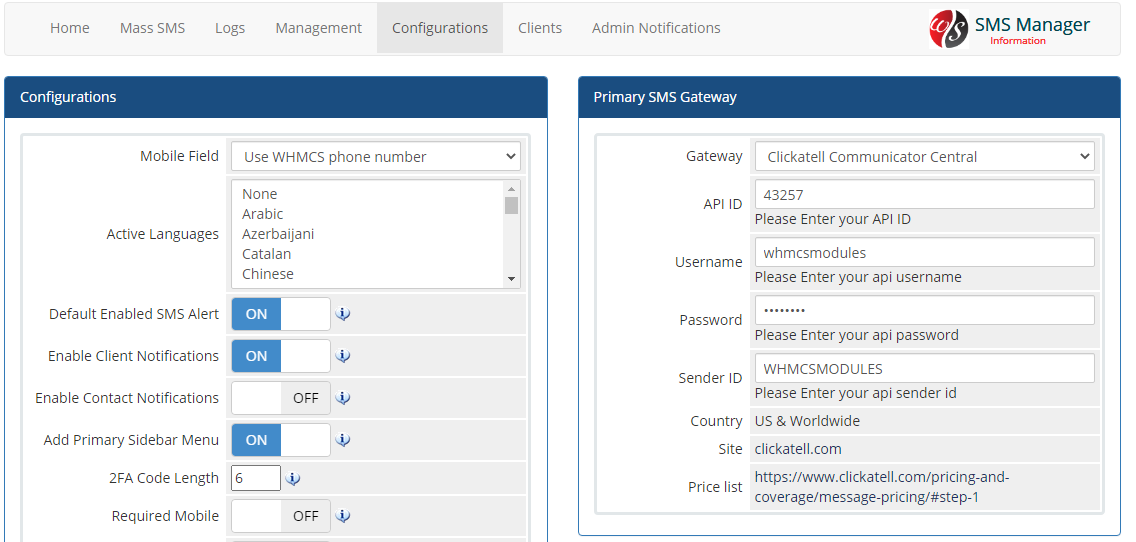Viewport: 1136px width, 542px height.
Task: Open the Mobile Field dropdown
Action: click(376, 157)
